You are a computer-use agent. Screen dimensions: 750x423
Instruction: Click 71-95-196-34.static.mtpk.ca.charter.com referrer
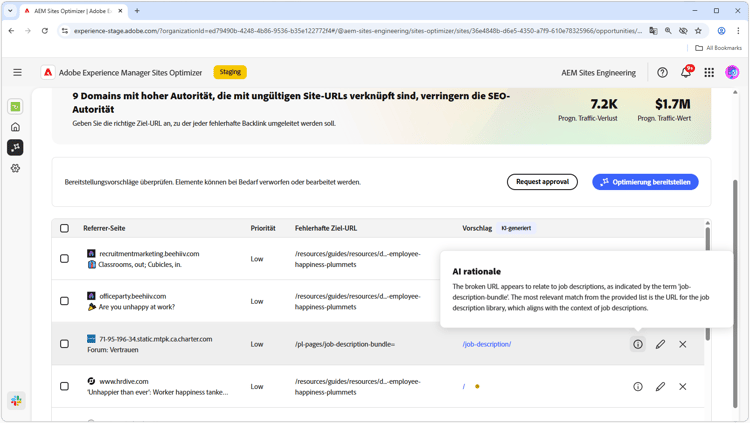coord(155,339)
